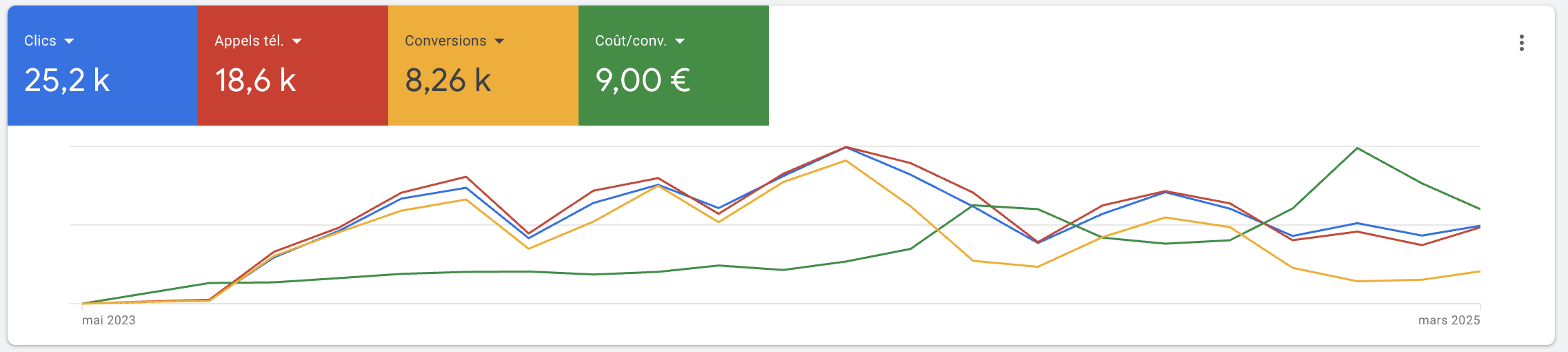Click the 25,2 k clicks value
This screenshot has height=352, width=1568.
point(67,81)
